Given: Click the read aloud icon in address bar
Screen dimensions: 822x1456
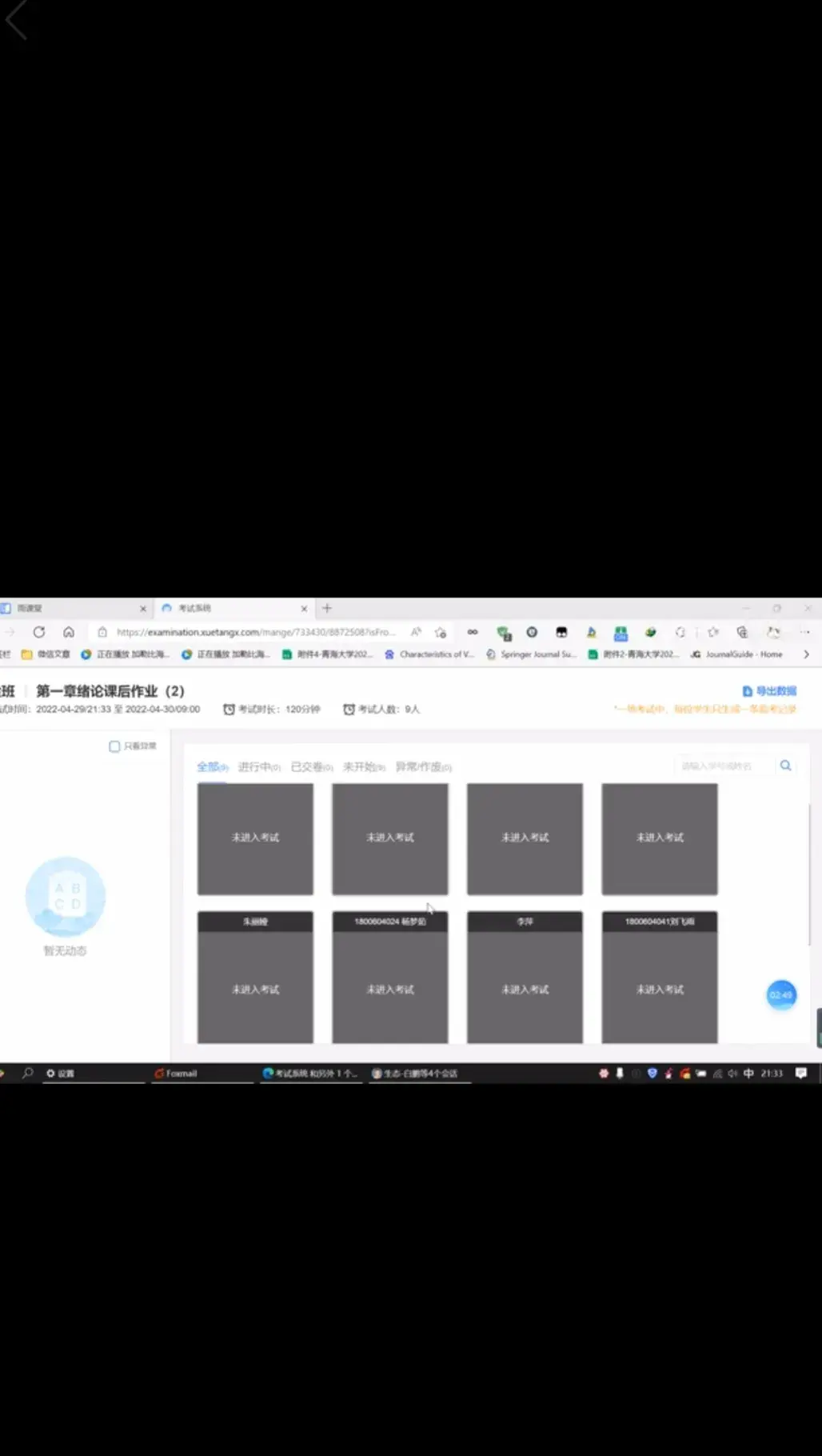Looking at the screenshot, I should click(x=416, y=632).
